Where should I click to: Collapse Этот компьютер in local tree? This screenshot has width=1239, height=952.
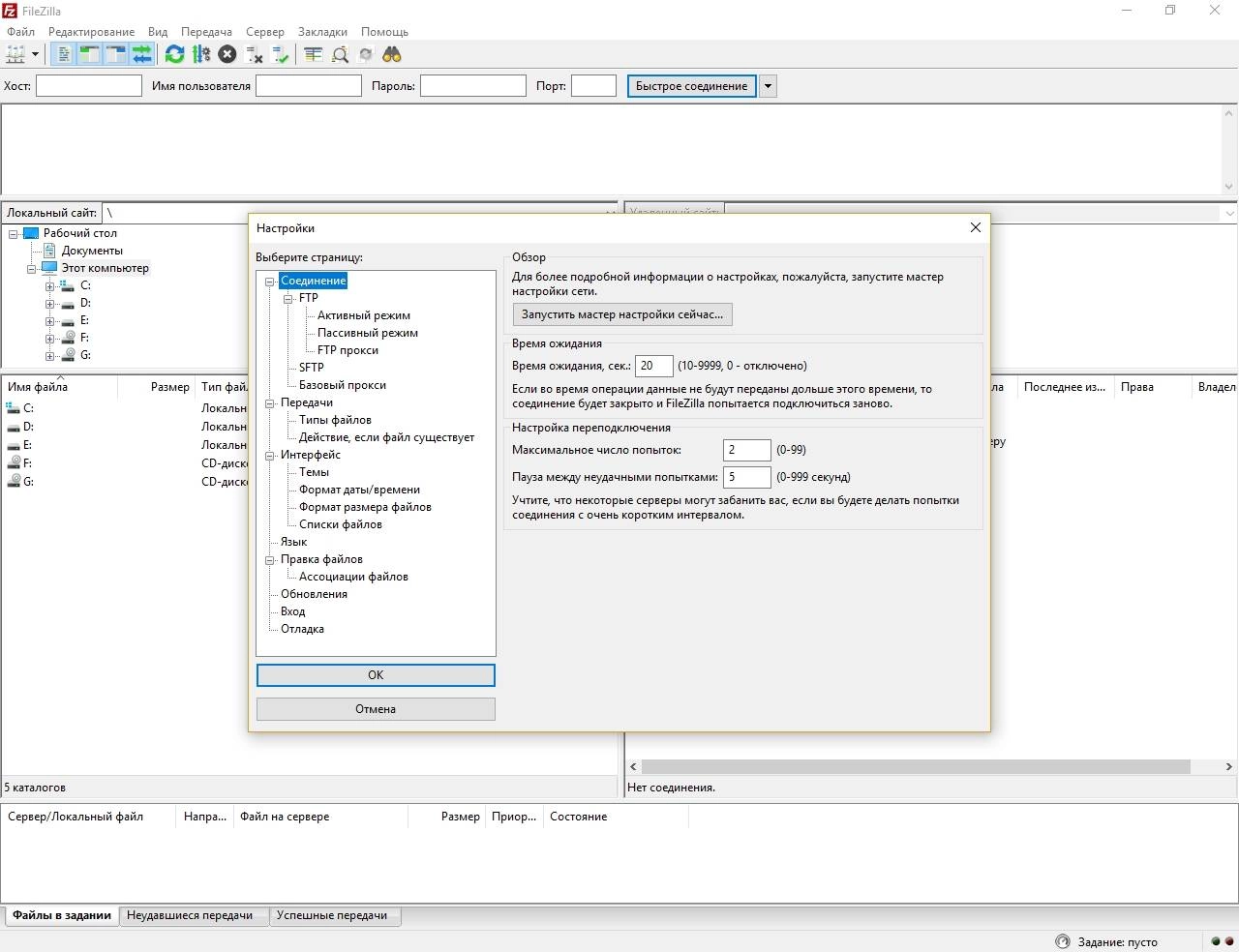coord(32,268)
